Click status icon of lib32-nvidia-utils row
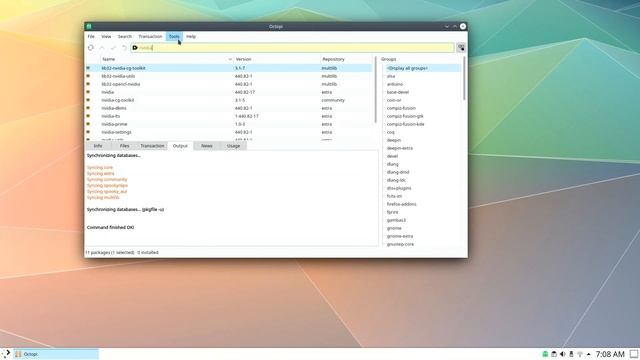 point(88,76)
